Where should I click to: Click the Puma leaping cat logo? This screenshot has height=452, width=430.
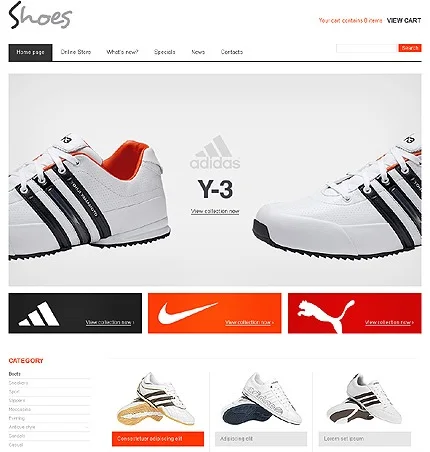326,315
